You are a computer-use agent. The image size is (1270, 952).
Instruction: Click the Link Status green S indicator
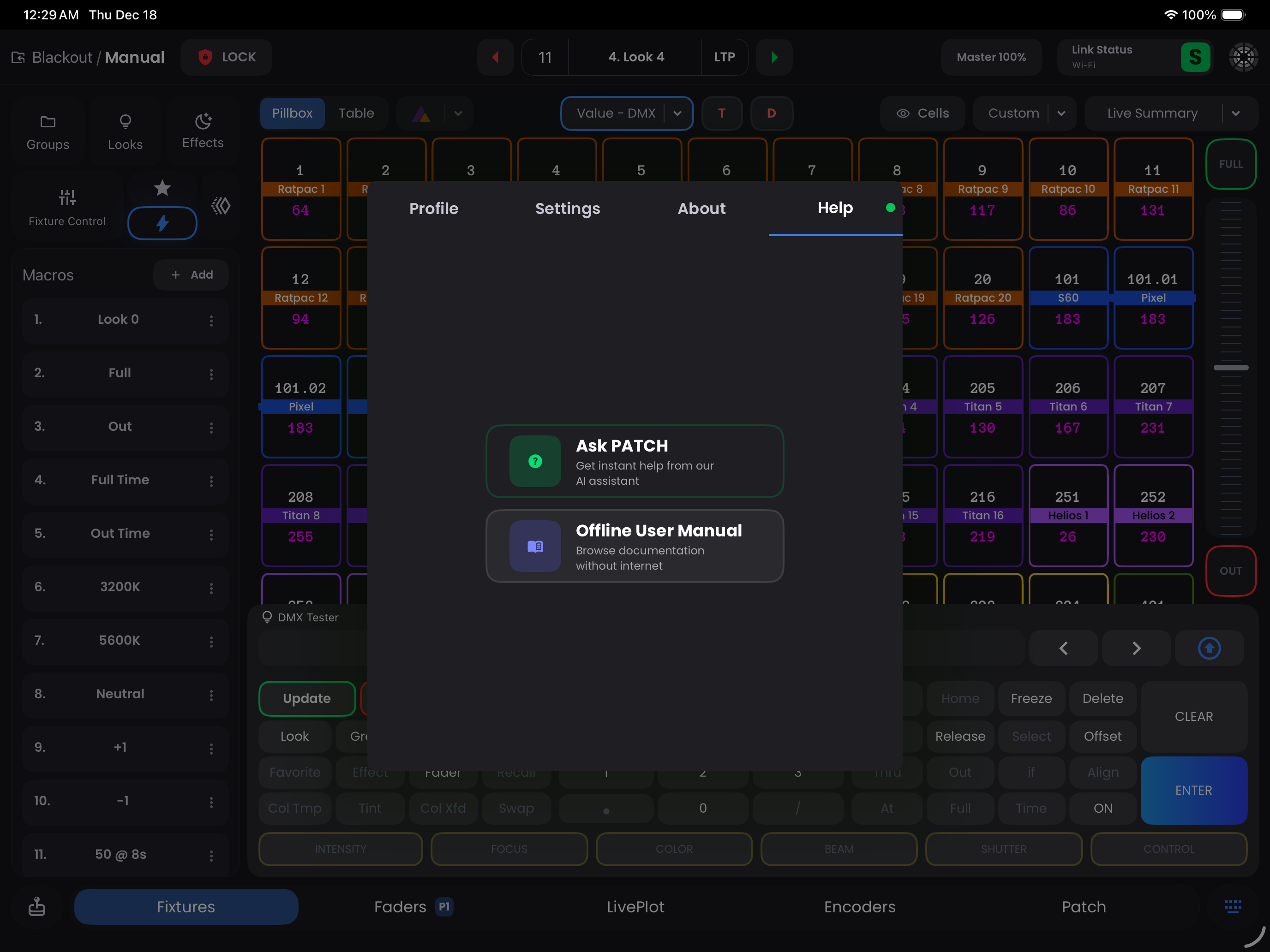click(1195, 57)
